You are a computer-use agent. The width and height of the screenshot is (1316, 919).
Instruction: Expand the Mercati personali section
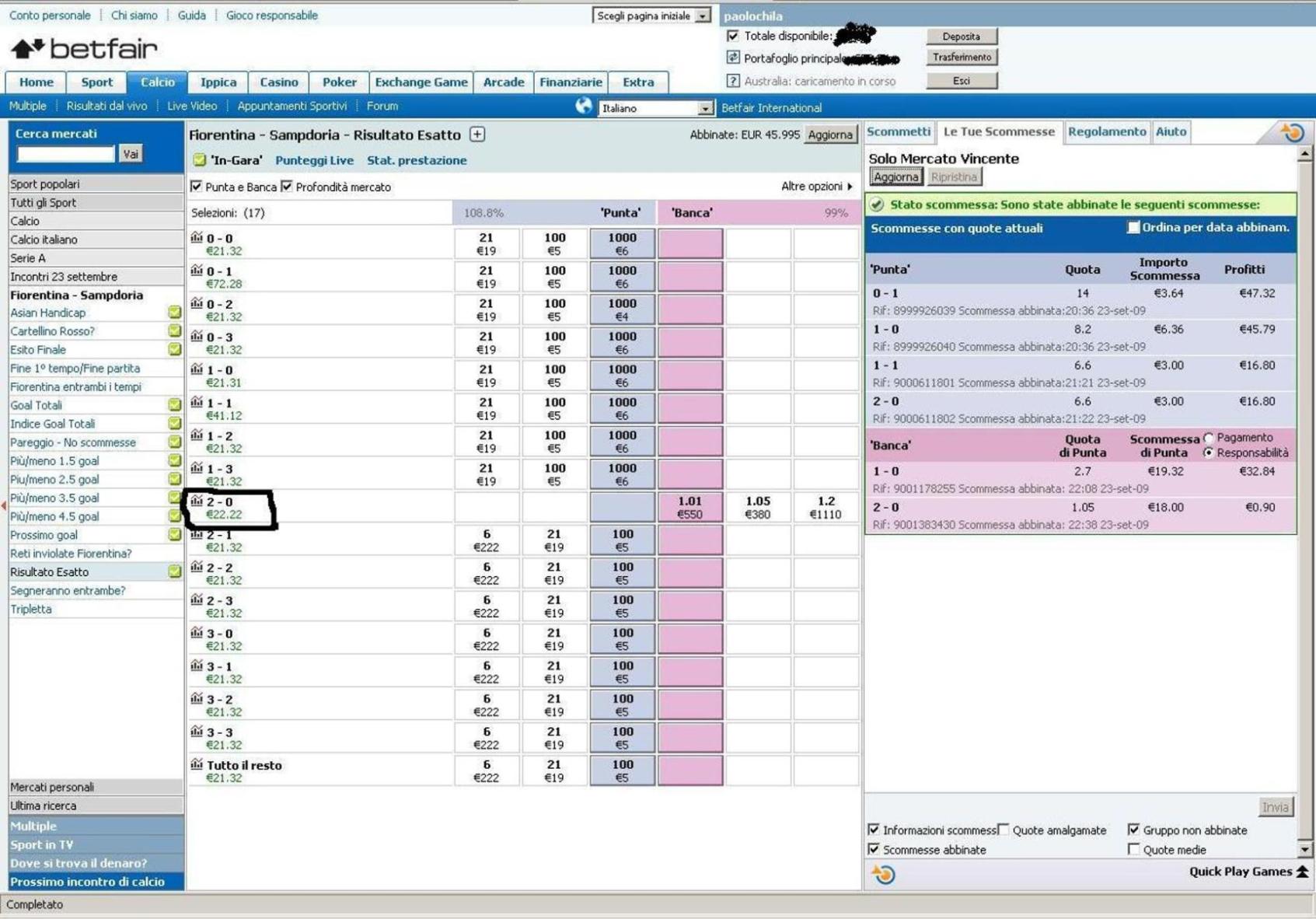coord(96,787)
